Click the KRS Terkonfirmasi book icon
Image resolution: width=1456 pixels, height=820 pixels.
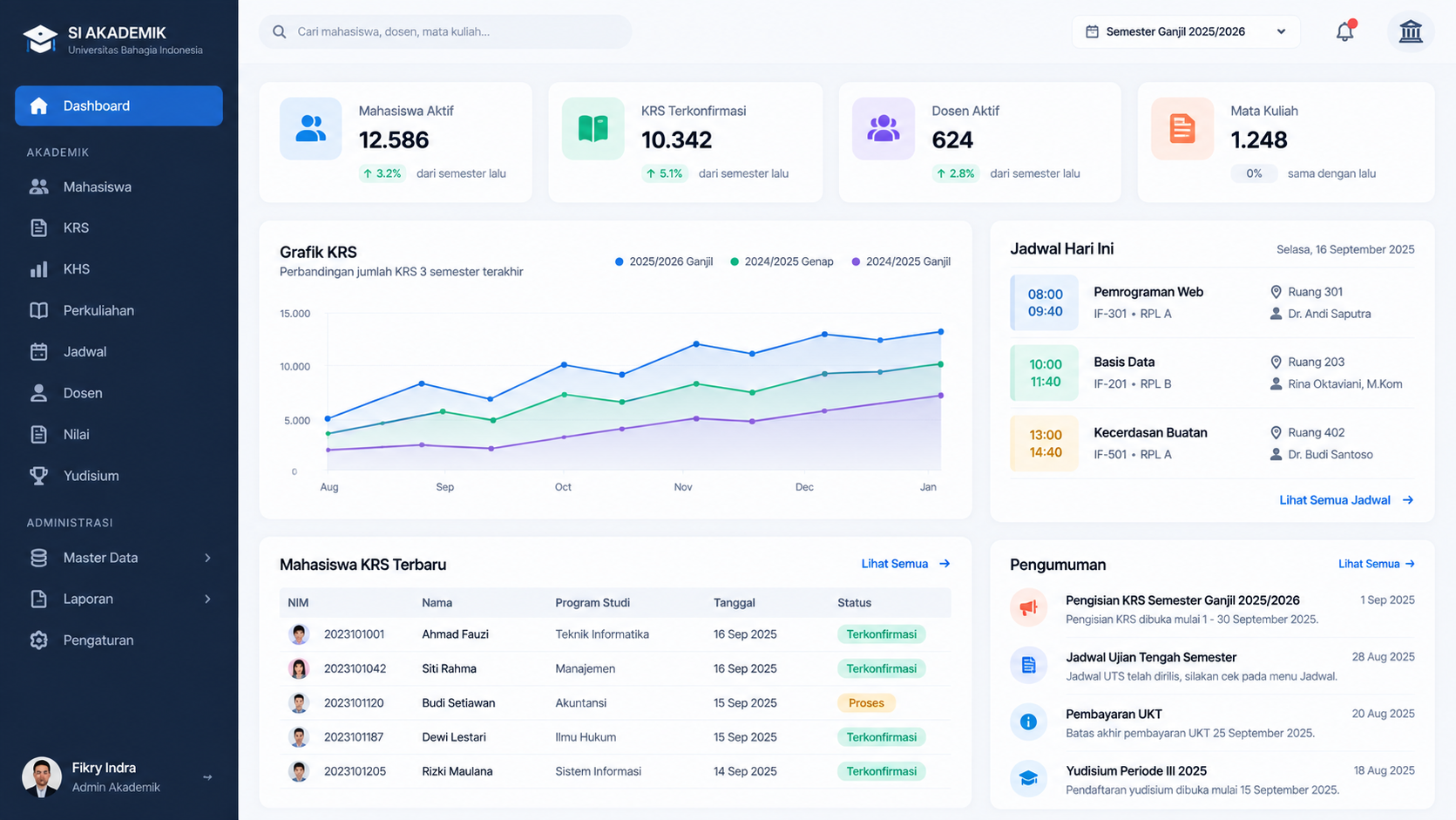[x=593, y=129]
